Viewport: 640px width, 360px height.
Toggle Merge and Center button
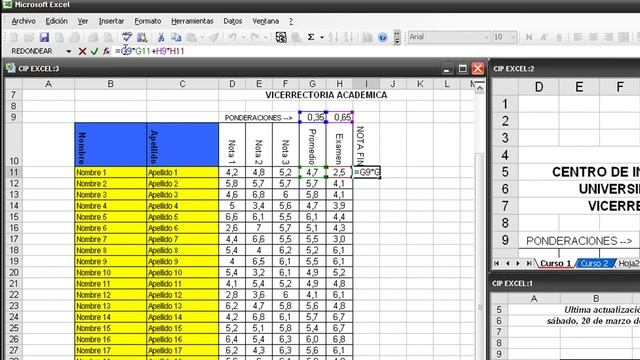coord(623,38)
